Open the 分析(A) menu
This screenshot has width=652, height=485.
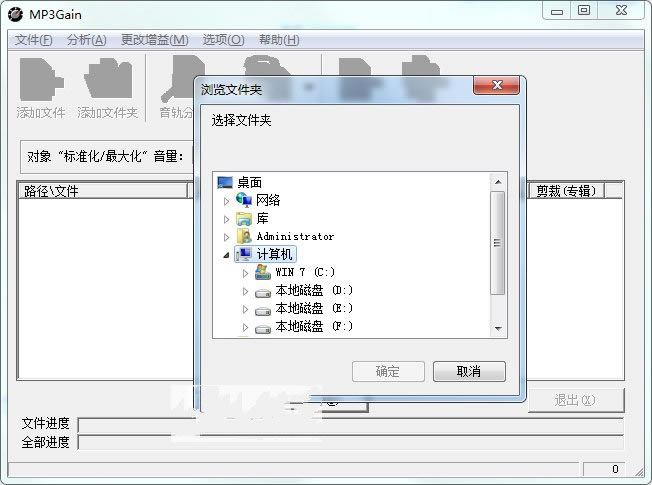(86, 40)
